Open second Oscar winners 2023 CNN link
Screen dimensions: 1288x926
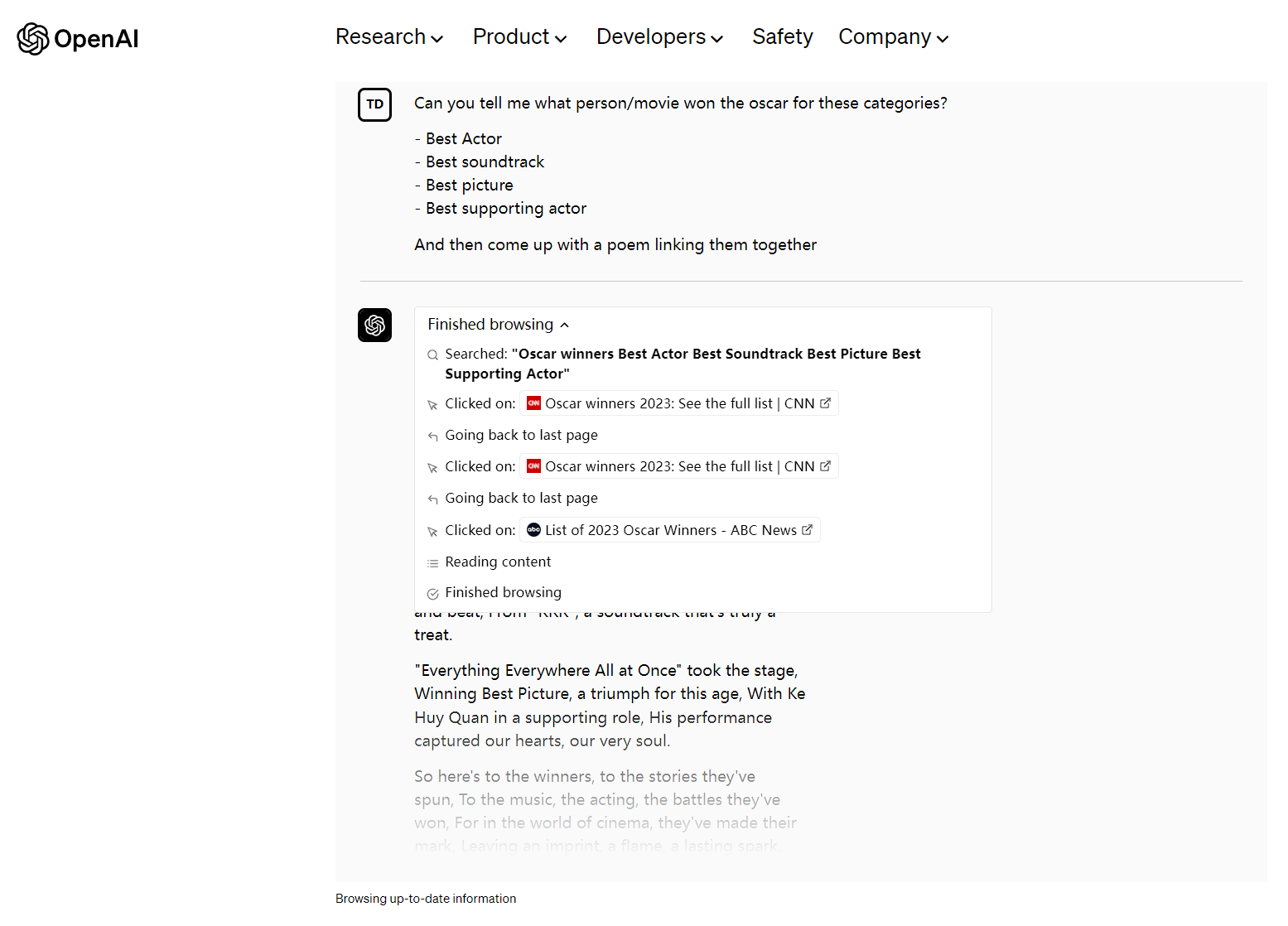coord(679,466)
